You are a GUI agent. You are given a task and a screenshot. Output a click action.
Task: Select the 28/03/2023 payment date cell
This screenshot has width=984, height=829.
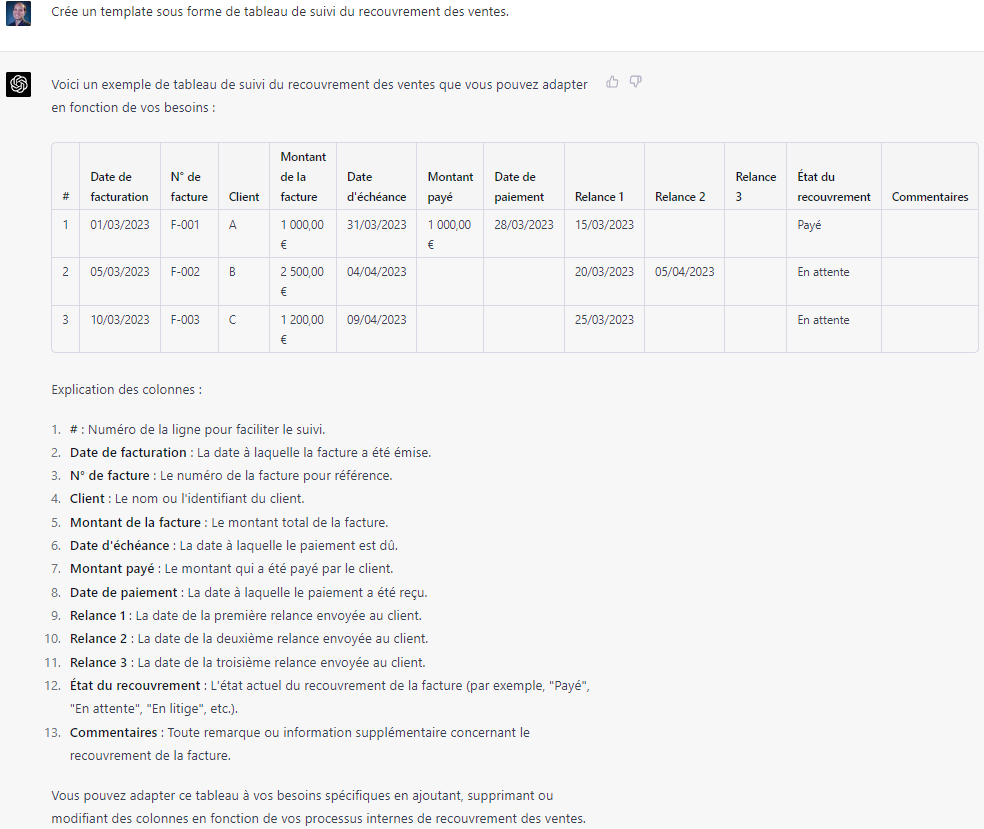click(523, 225)
